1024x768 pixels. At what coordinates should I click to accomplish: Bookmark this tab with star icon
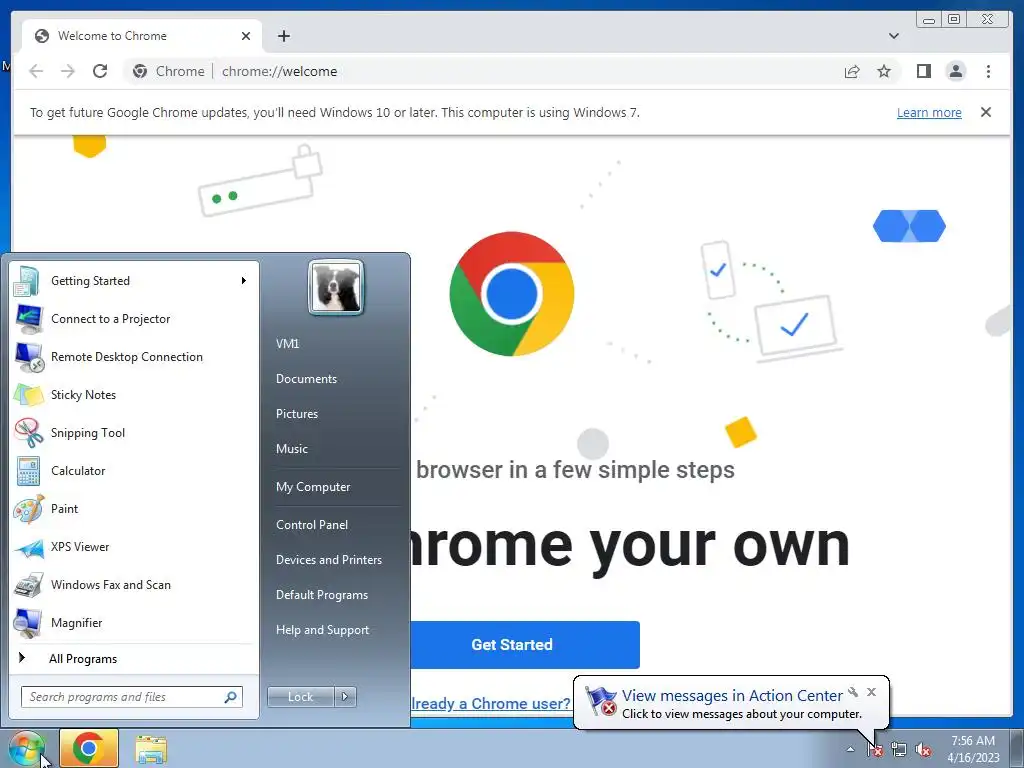tap(884, 71)
